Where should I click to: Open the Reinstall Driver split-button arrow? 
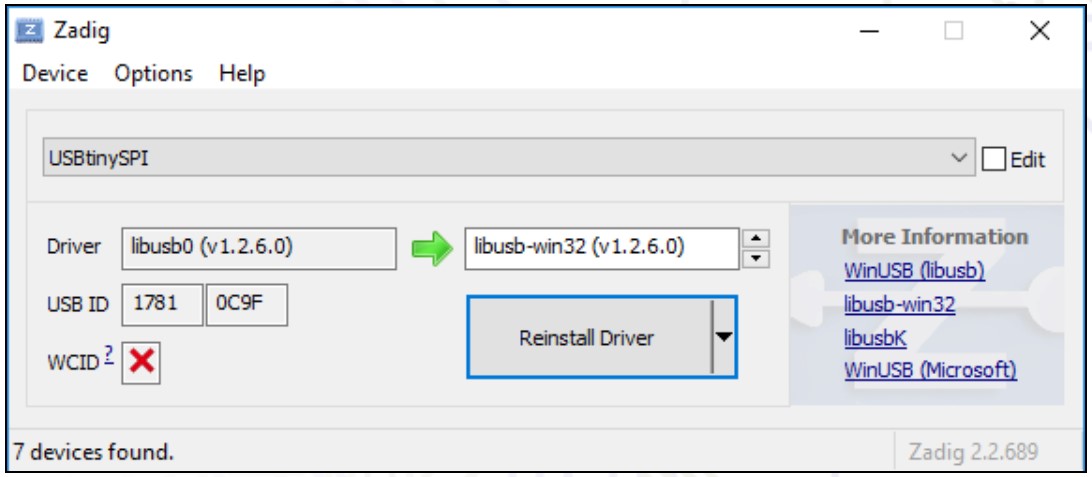click(x=725, y=338)
